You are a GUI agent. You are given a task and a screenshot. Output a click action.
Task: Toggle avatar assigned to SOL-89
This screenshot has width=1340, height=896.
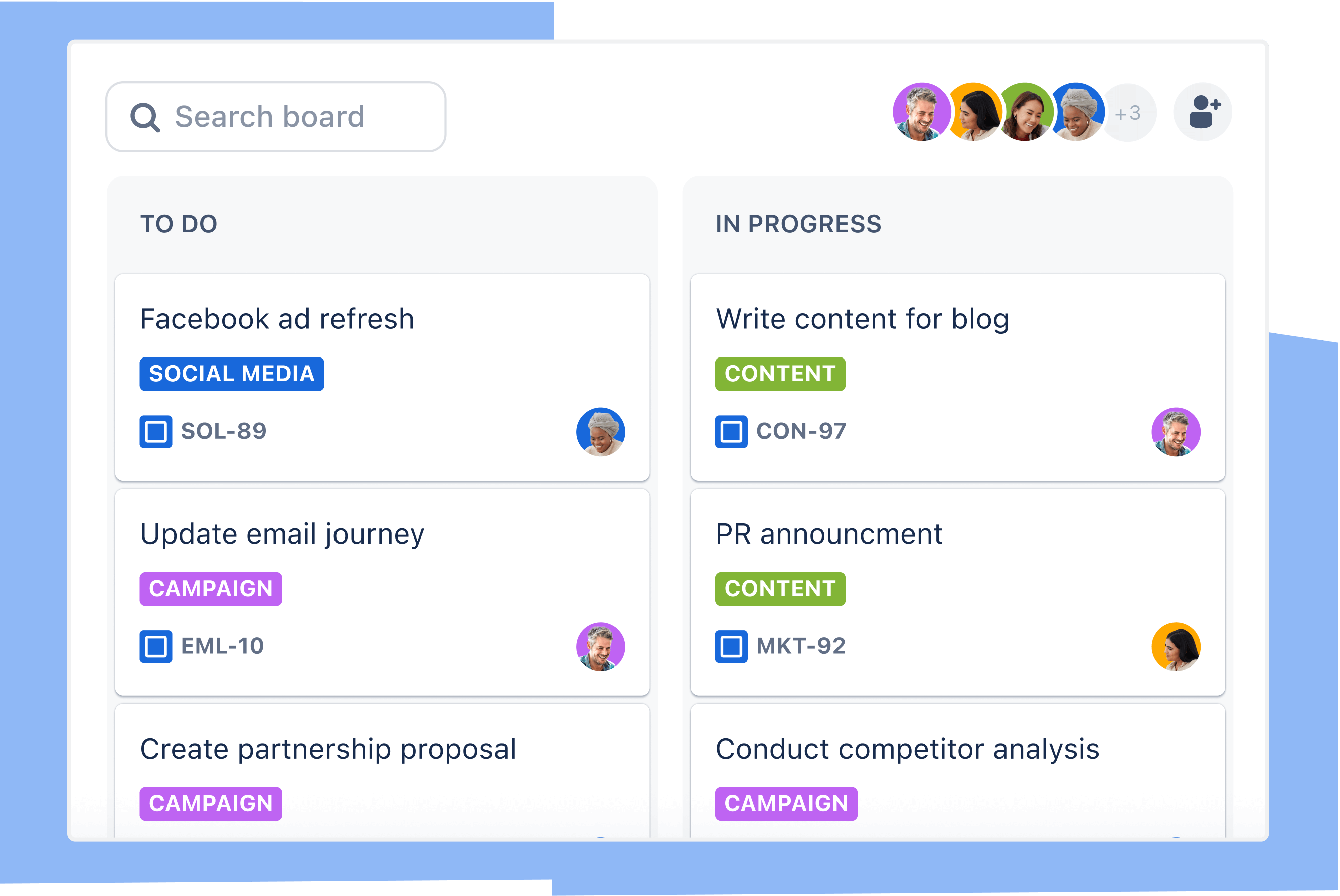click(x=600, y=431)
